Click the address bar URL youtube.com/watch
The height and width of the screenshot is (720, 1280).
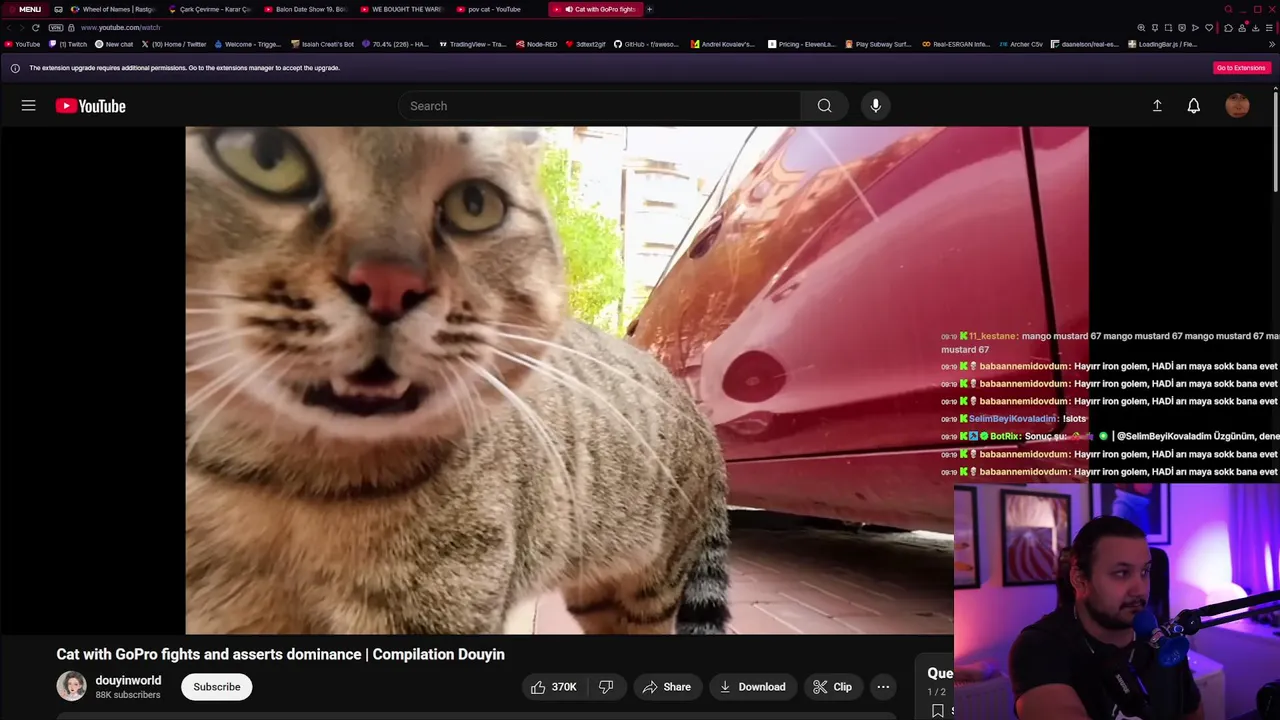[120, 28]
